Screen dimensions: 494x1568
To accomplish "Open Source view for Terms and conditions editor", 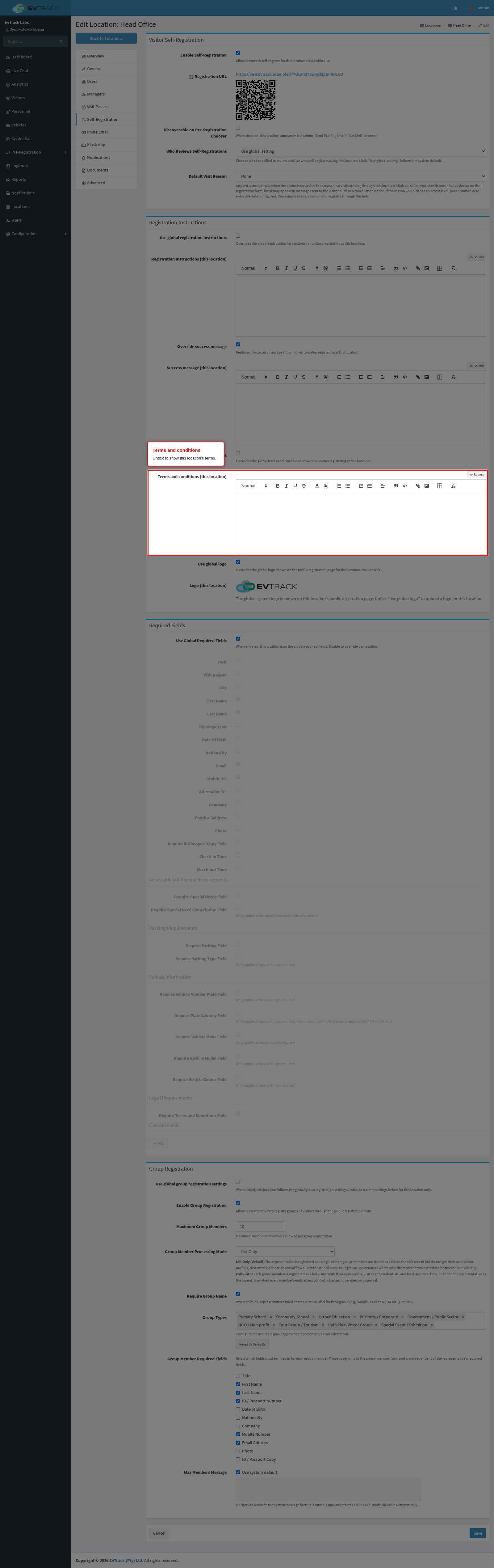I will [x=477, y=475].
